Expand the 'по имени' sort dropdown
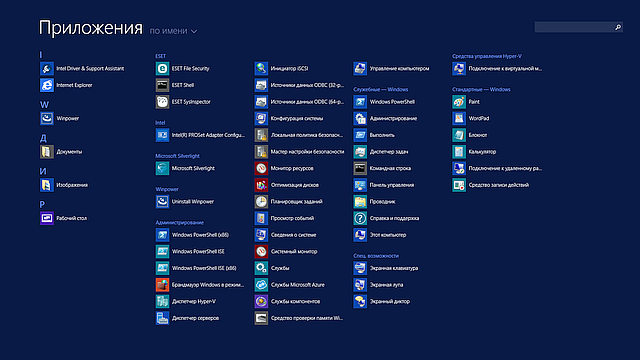 click(x=173, y=31)
